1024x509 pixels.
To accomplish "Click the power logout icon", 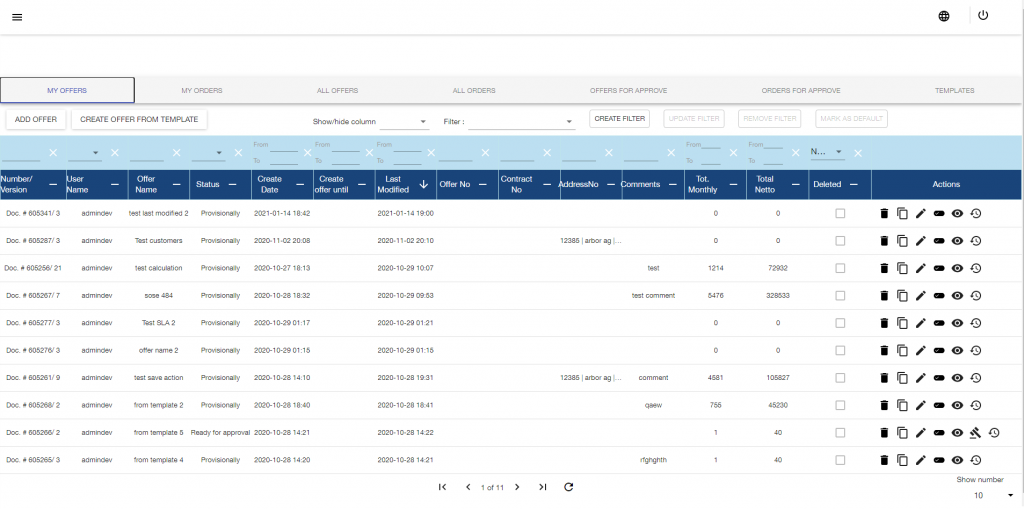I will (x=983, y=16).
